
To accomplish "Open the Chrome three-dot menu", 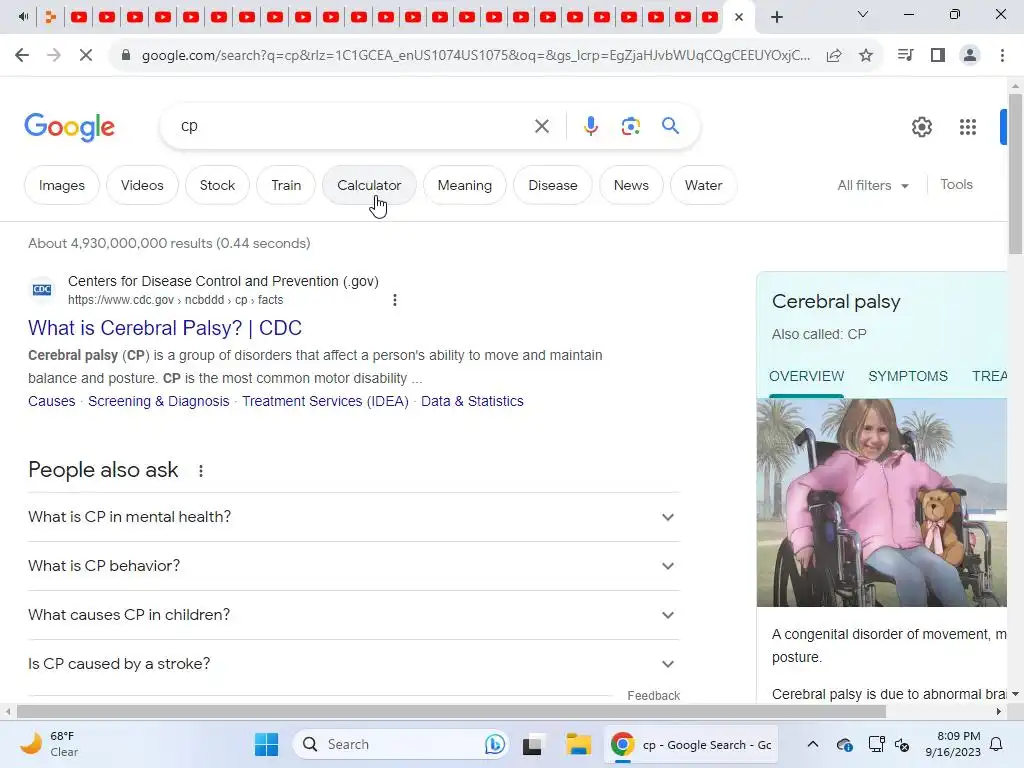I will tap(1002, 56).
